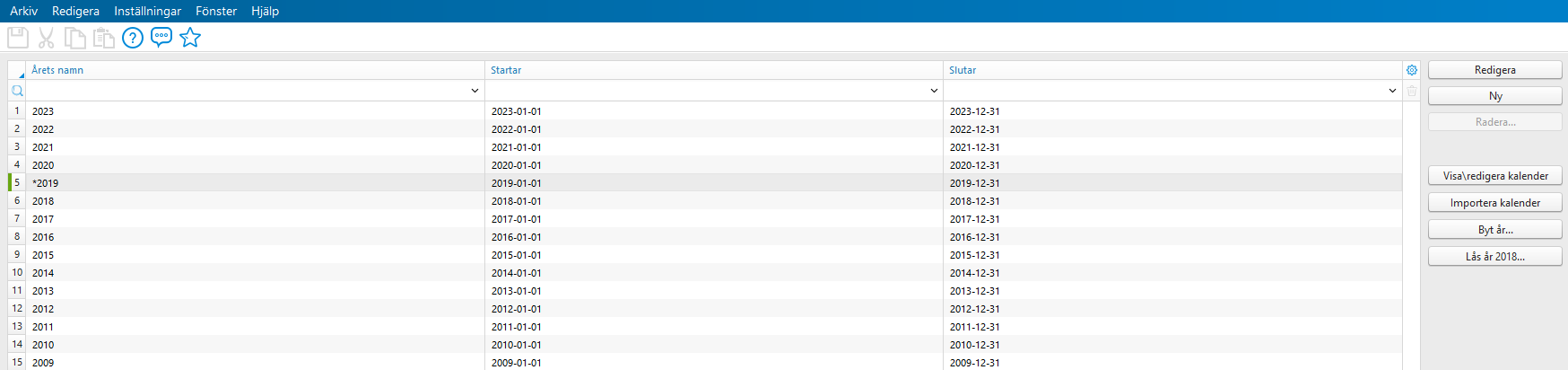Click the Lås år 2018 button
Screen dimensions: 1568x370
point(1494,257)
